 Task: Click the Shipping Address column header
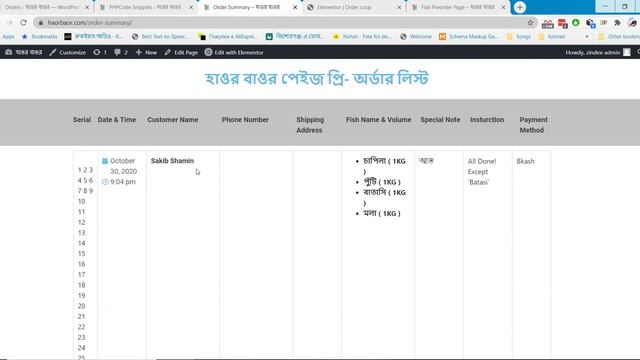tap(310, 125)
